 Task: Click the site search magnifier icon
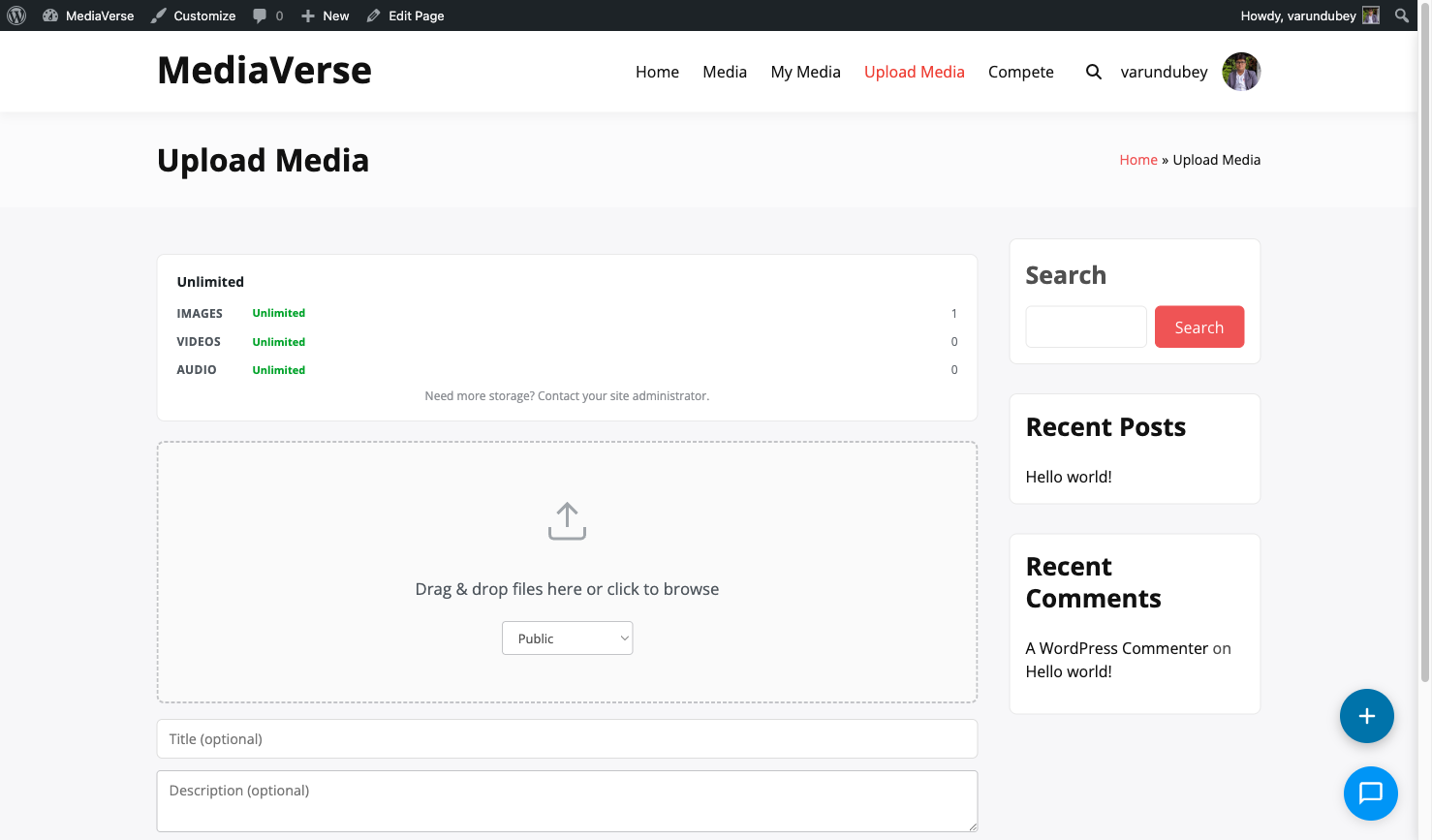coord(1093,72)
